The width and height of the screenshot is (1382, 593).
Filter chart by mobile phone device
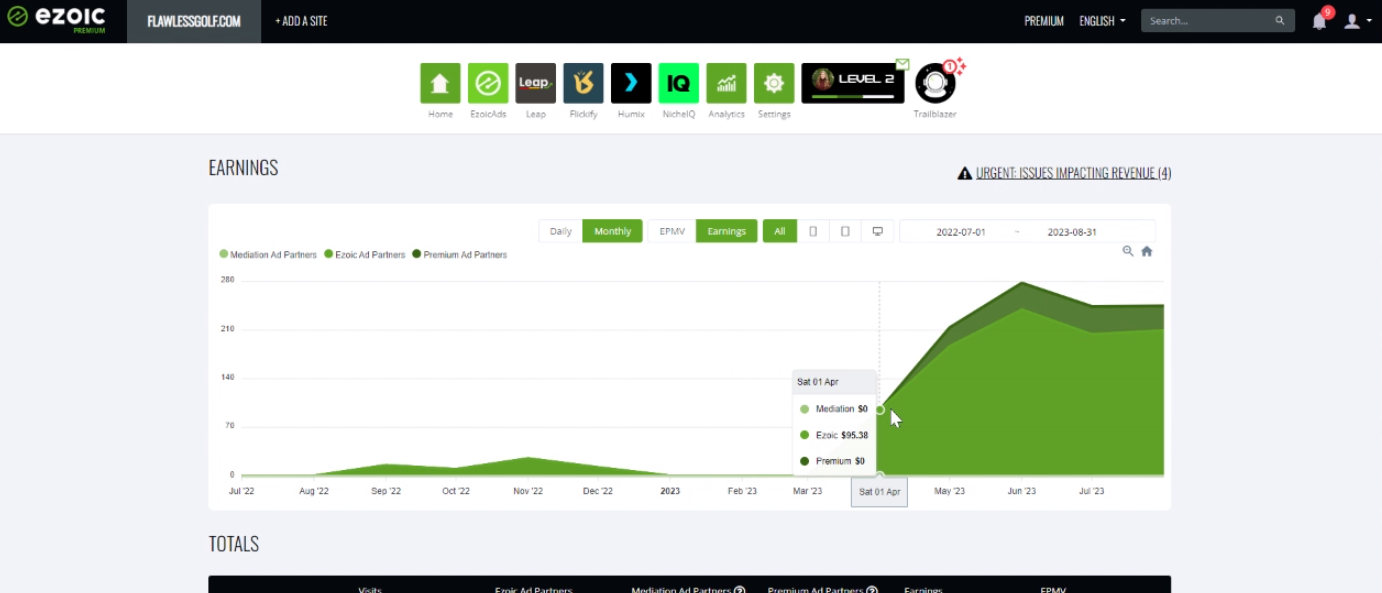click(813, 231)
